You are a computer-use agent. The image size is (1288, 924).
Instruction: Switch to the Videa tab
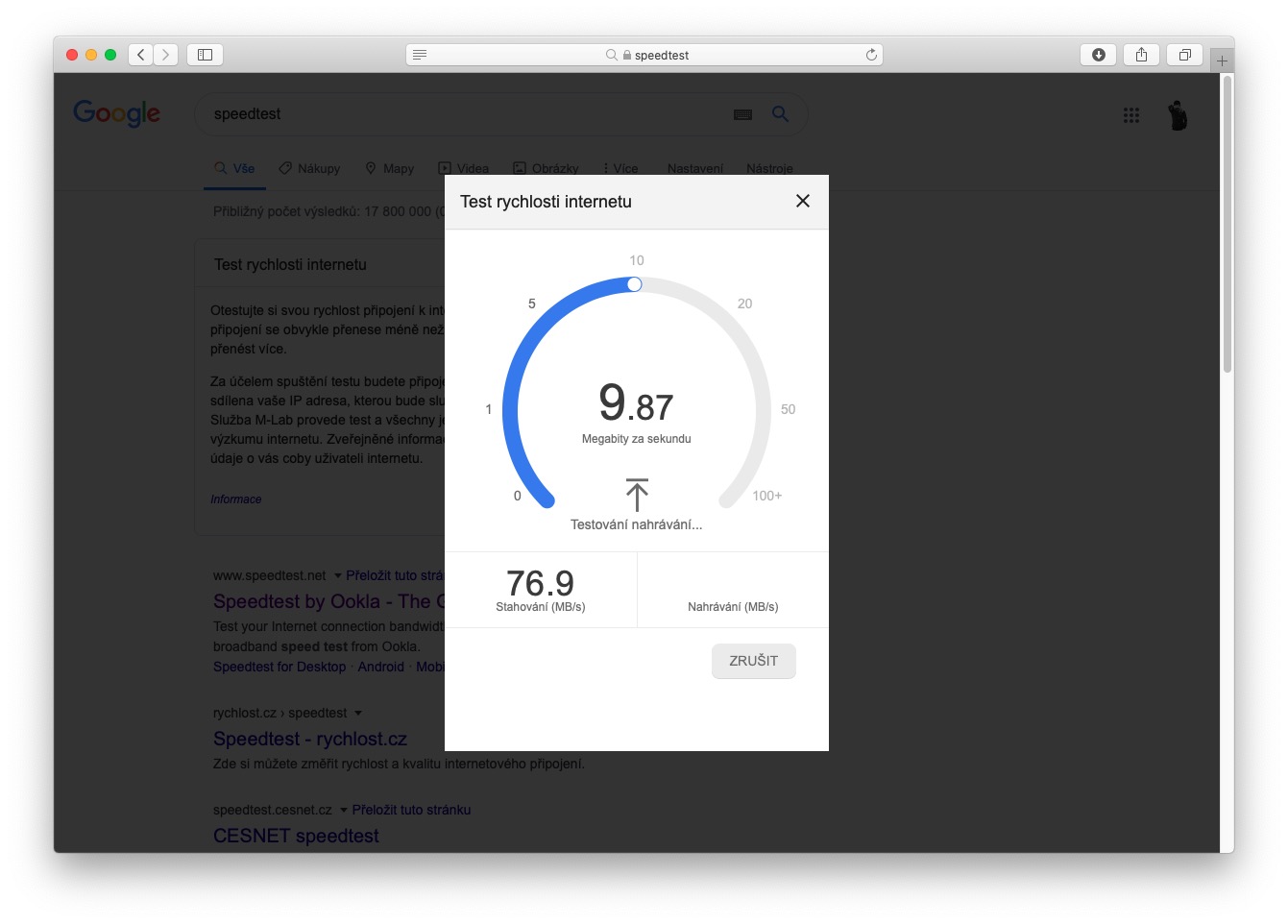tap(464, 168)
